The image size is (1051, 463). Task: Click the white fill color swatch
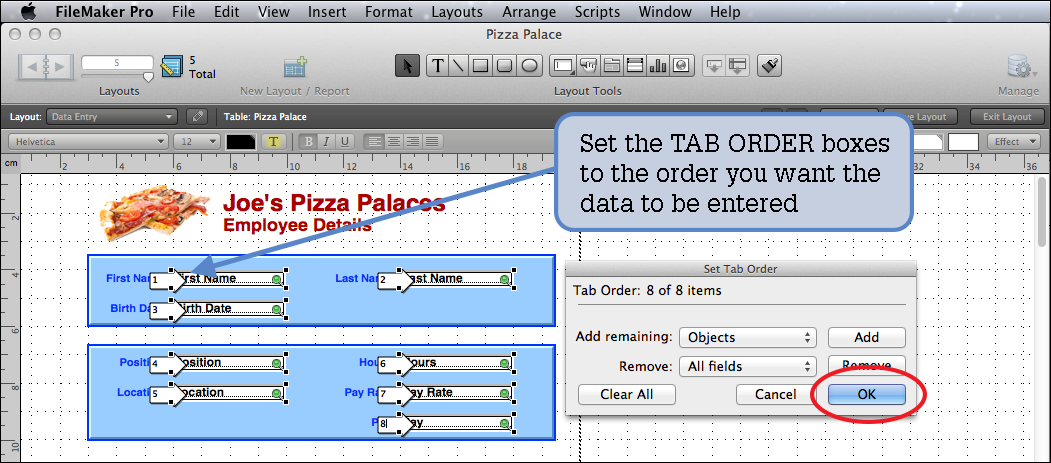(x=963, y=141)
